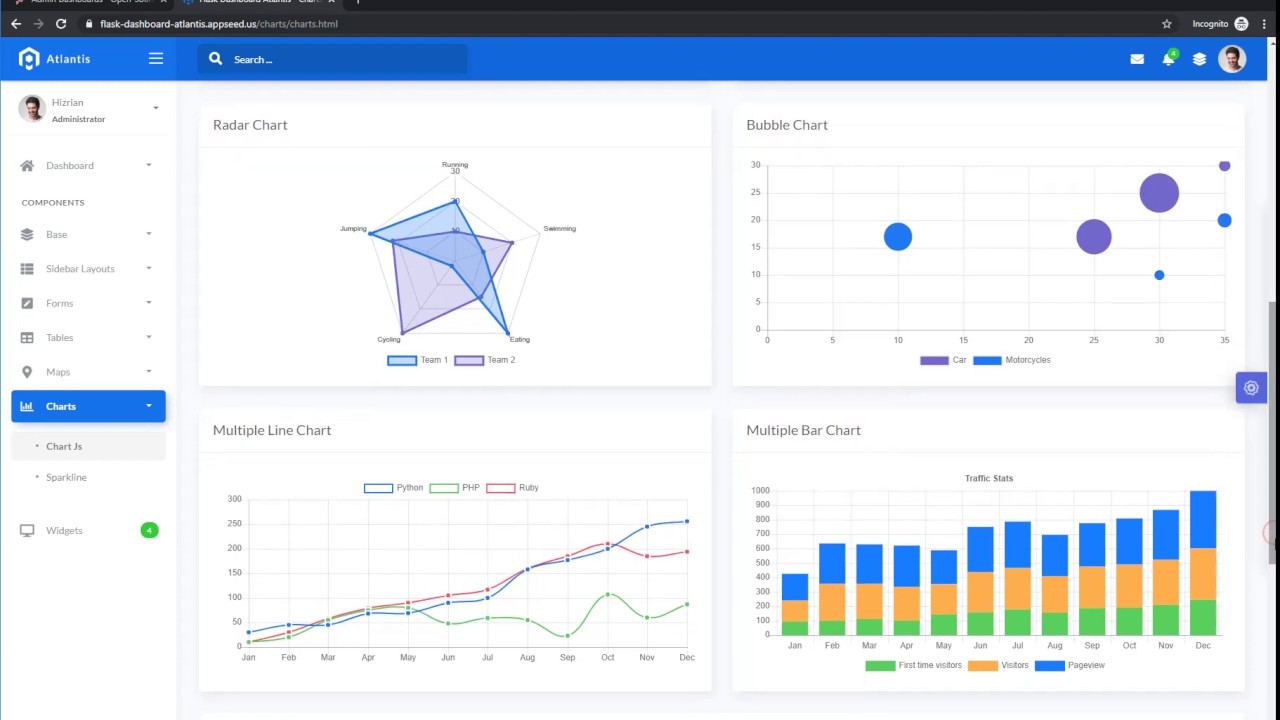The image size is (1280, 720).
Task: Open the Widgets menu item
Action: point(88,530)
